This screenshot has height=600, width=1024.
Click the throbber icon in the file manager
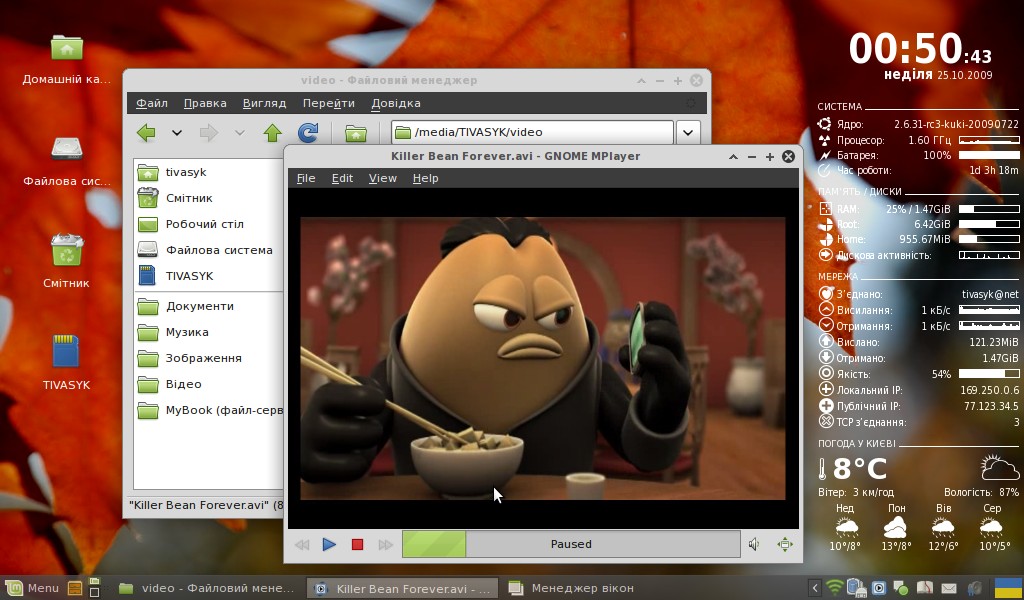pos(691,103)
